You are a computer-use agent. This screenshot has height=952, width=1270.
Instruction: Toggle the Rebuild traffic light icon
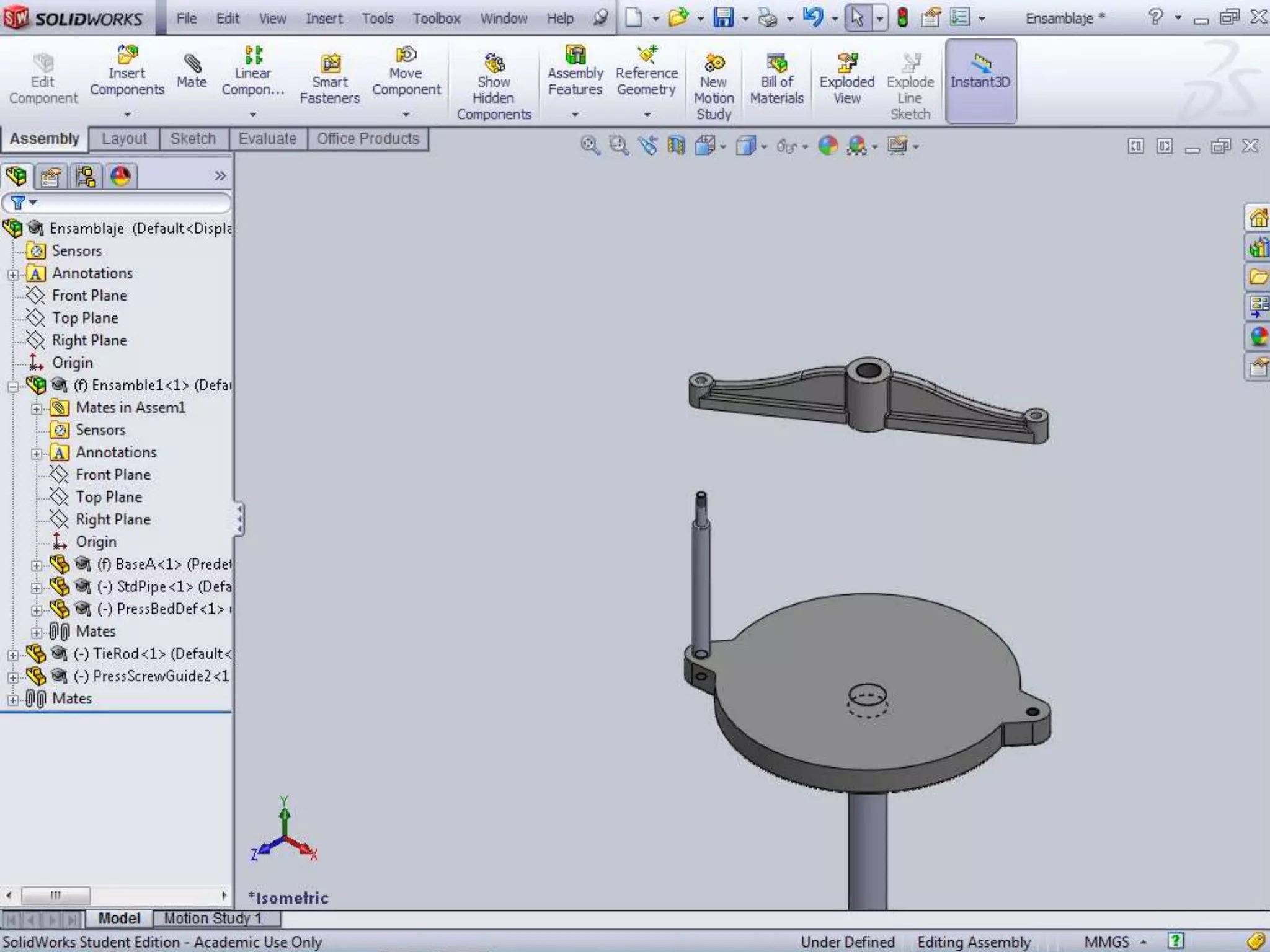(x=903, y=17)
